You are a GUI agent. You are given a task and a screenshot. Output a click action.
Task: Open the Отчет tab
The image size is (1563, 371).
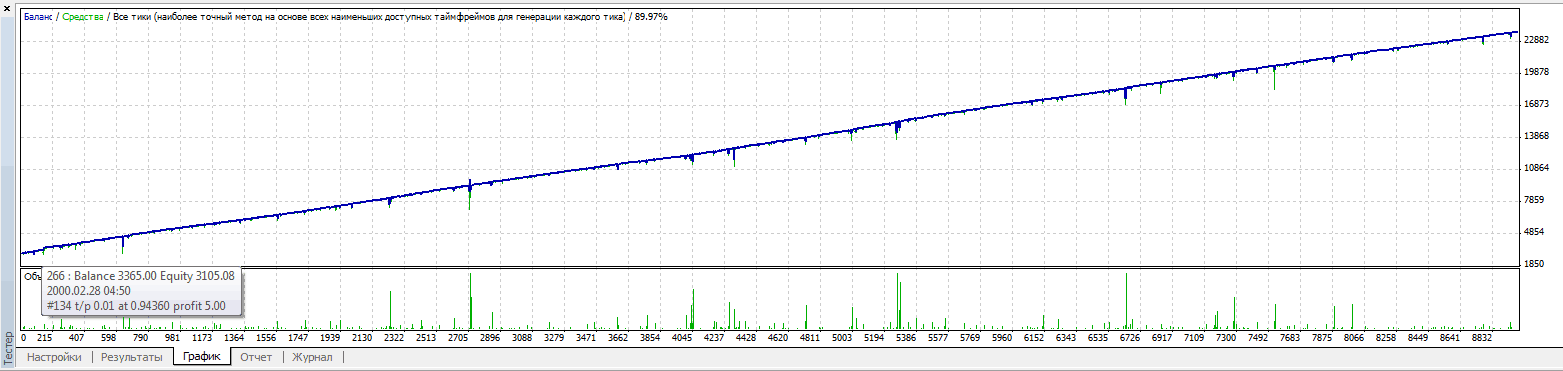click(256, 357)
